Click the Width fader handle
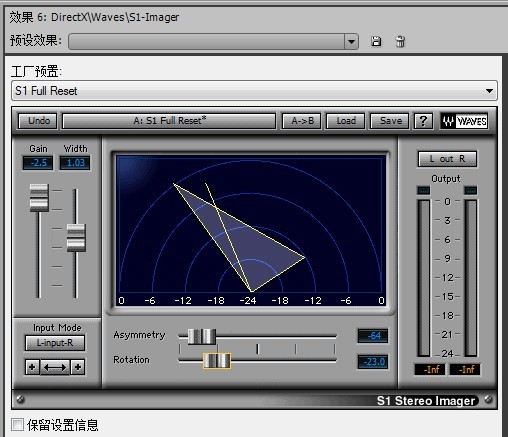 [76, 238]
